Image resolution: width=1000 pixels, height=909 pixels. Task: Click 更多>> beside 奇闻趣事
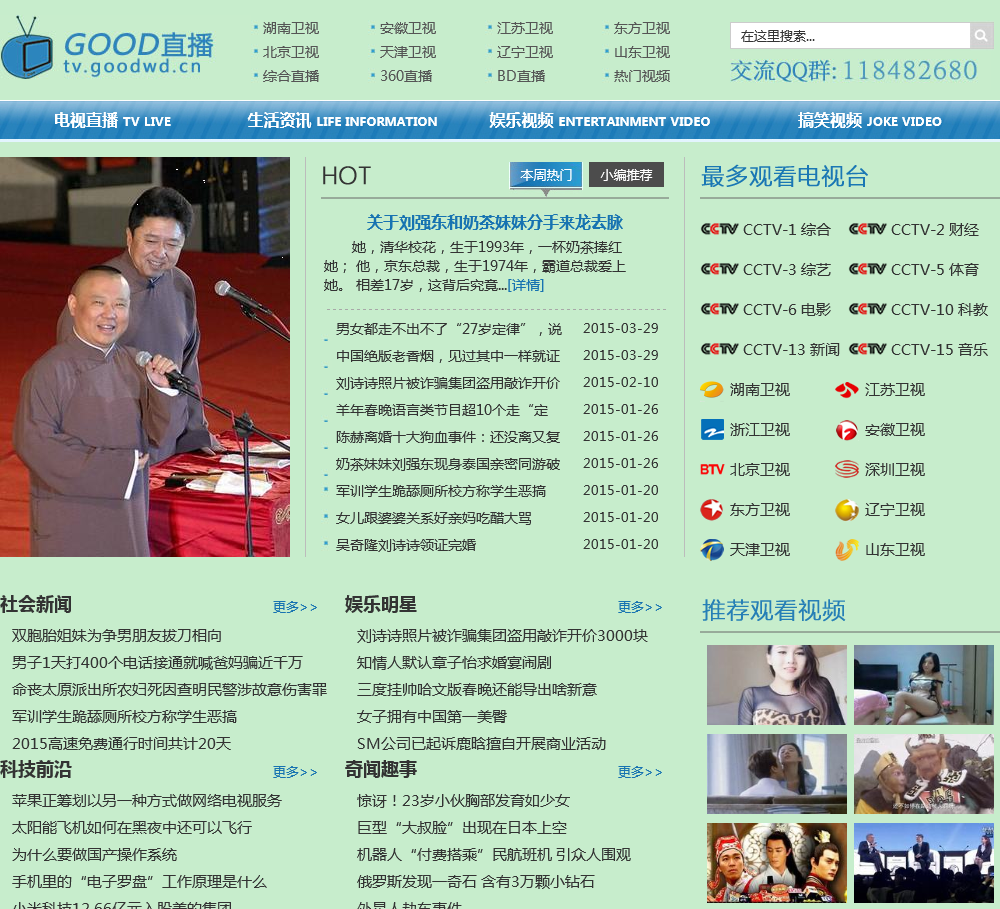tap(640, 772)
